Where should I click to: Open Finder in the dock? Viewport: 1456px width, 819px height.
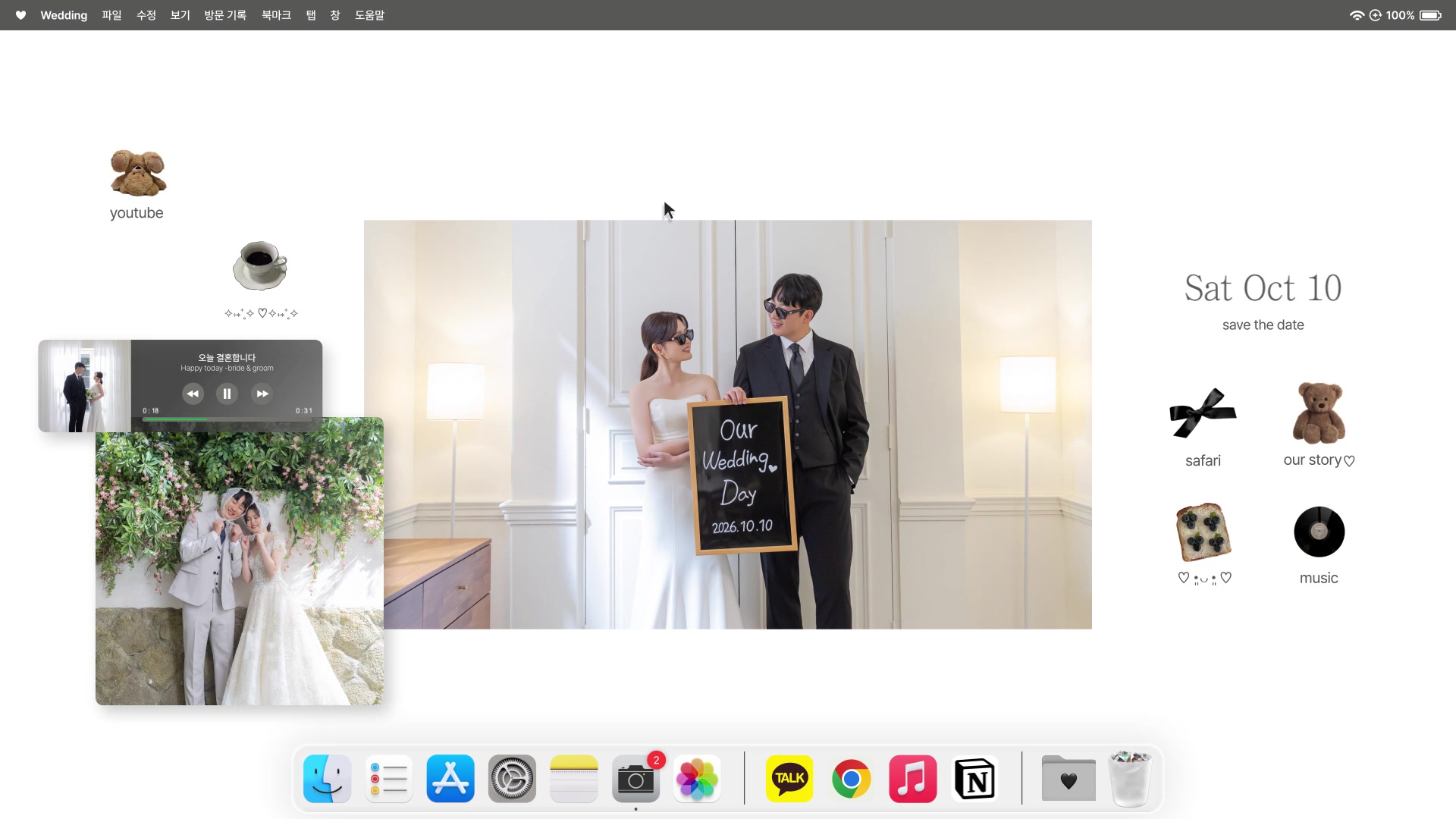click(x=327, y=779)
